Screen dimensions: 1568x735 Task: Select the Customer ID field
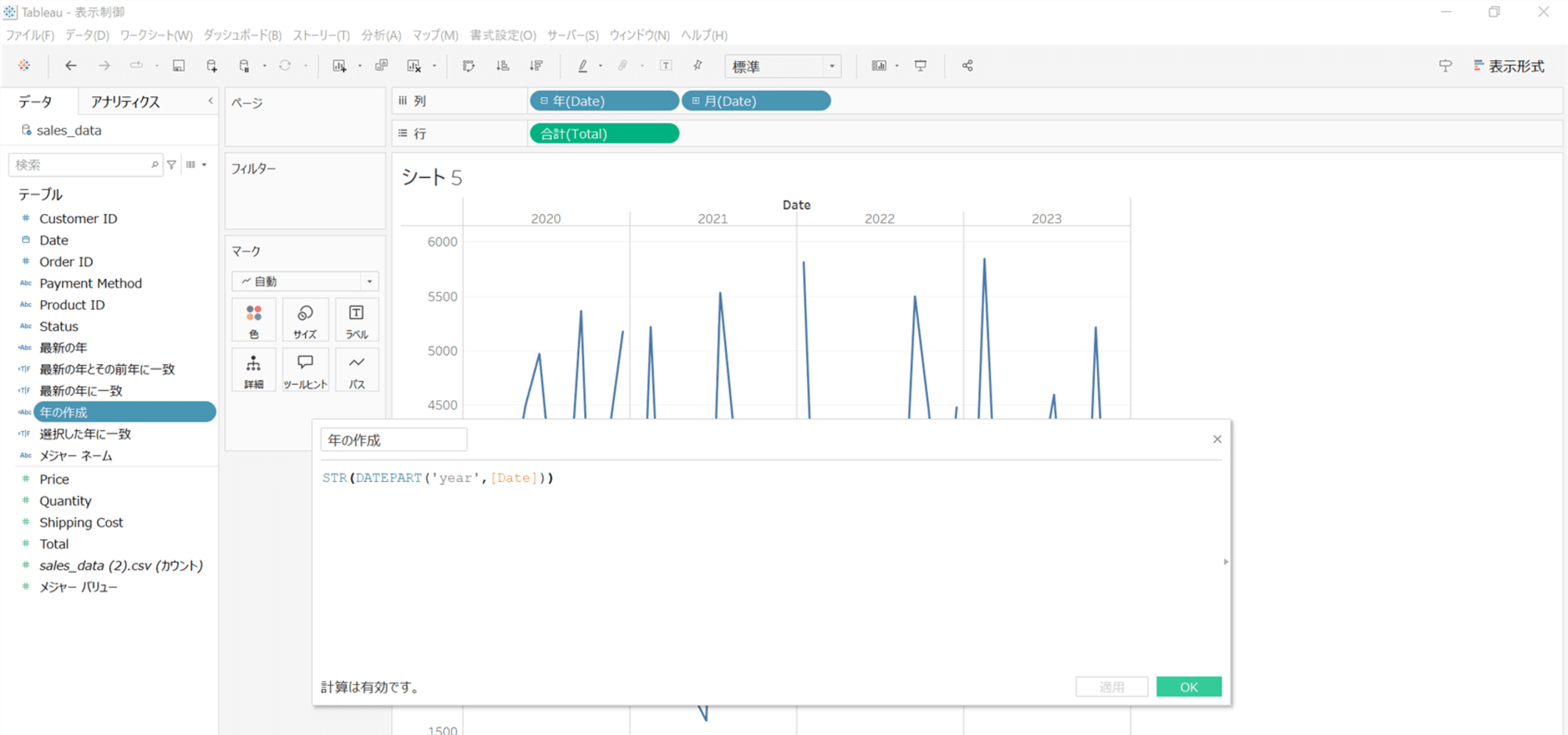coord(78,219)
